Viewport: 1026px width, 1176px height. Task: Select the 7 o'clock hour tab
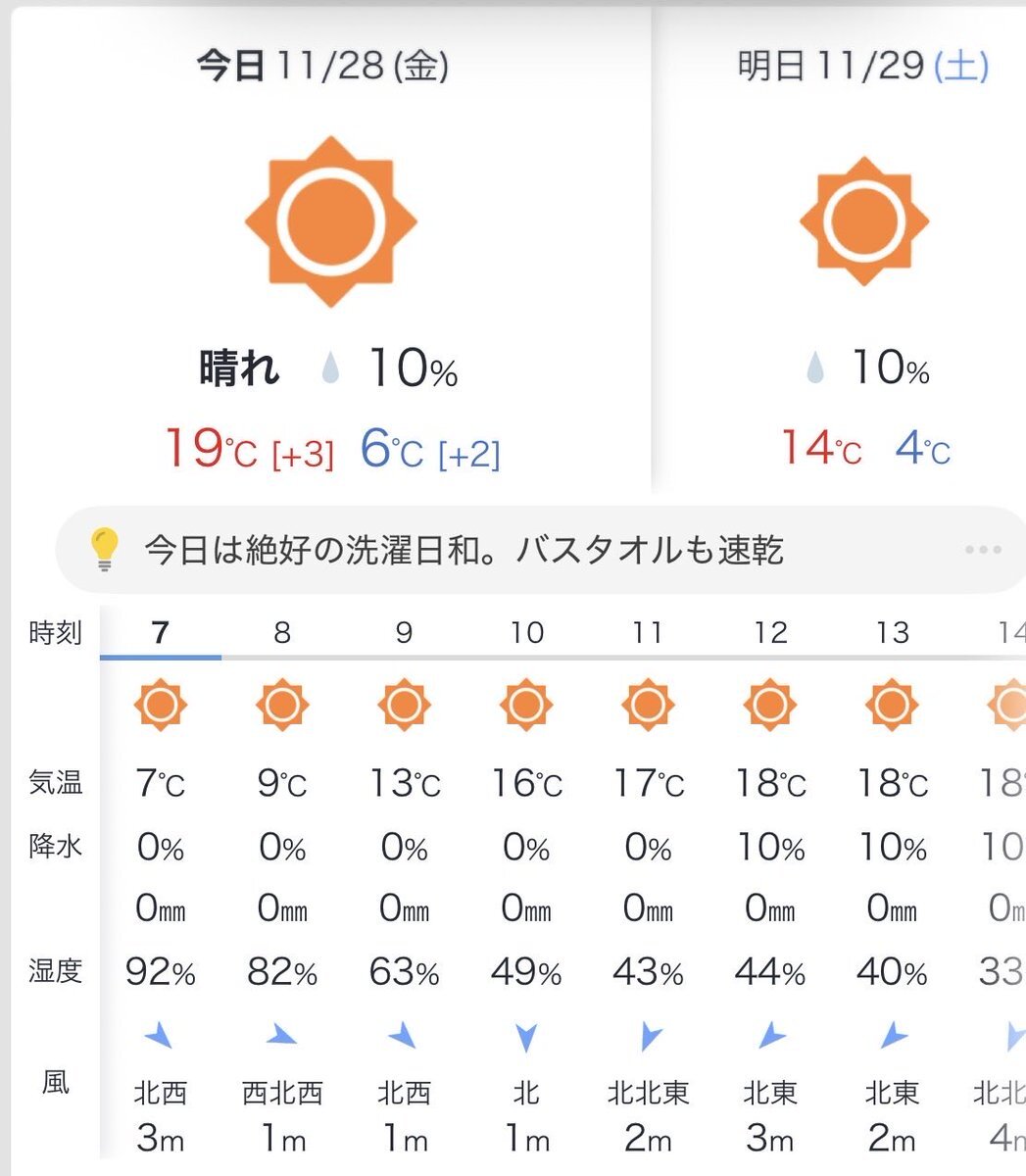point(161,633)
